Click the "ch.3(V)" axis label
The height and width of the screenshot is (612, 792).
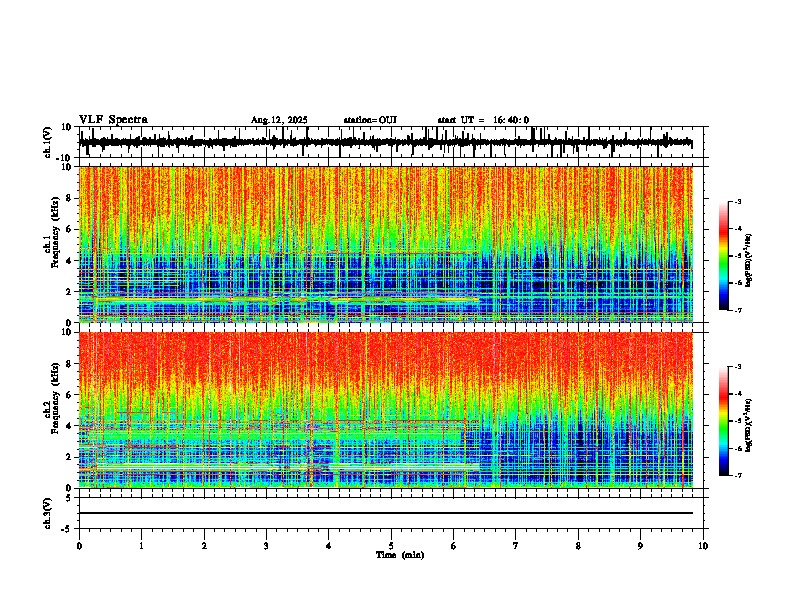point(48,513)
